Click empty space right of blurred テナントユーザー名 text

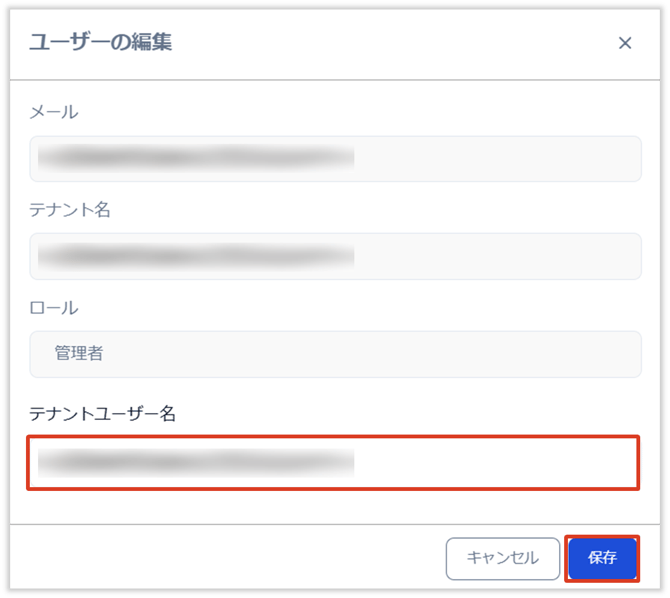coord(500,462)
